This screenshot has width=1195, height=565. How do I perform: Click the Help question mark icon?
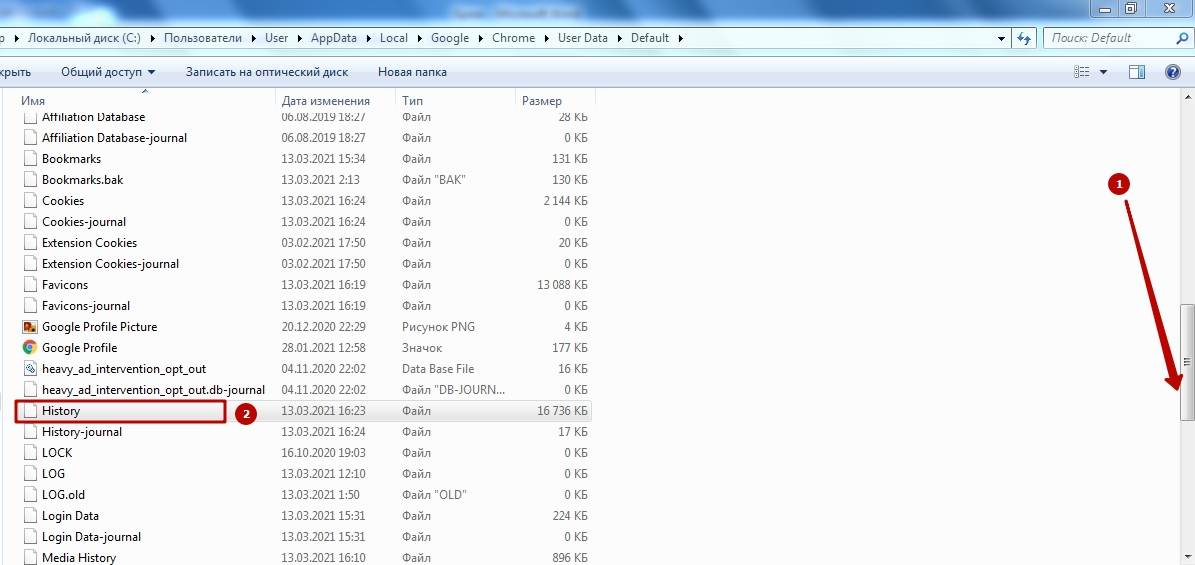point(1173,72)
